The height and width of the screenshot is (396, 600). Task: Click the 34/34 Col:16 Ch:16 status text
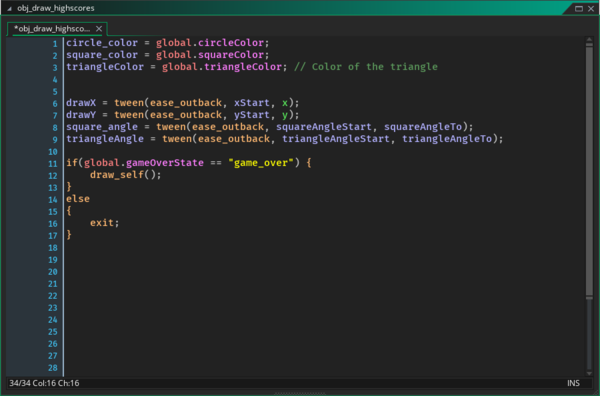44,383
